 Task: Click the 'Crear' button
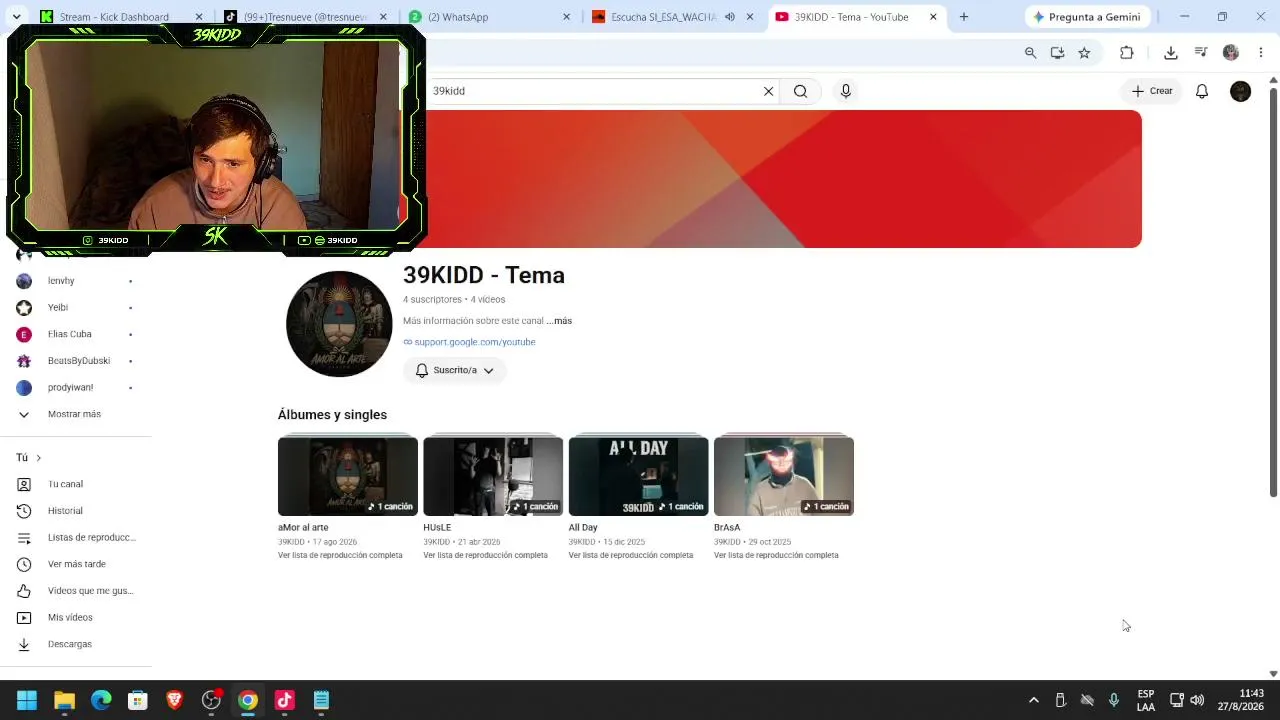tap(1152, 91)
